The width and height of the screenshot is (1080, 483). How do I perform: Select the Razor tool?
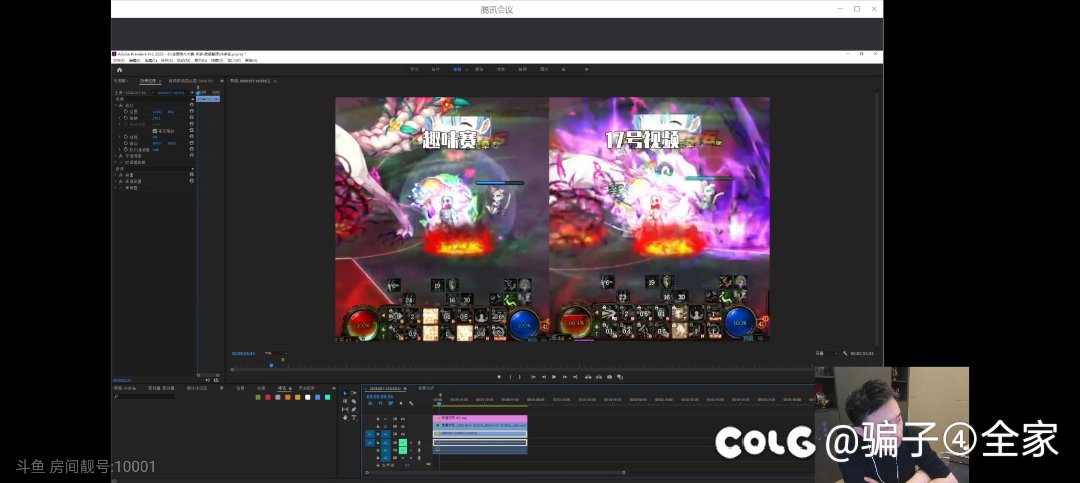[354, 402]
